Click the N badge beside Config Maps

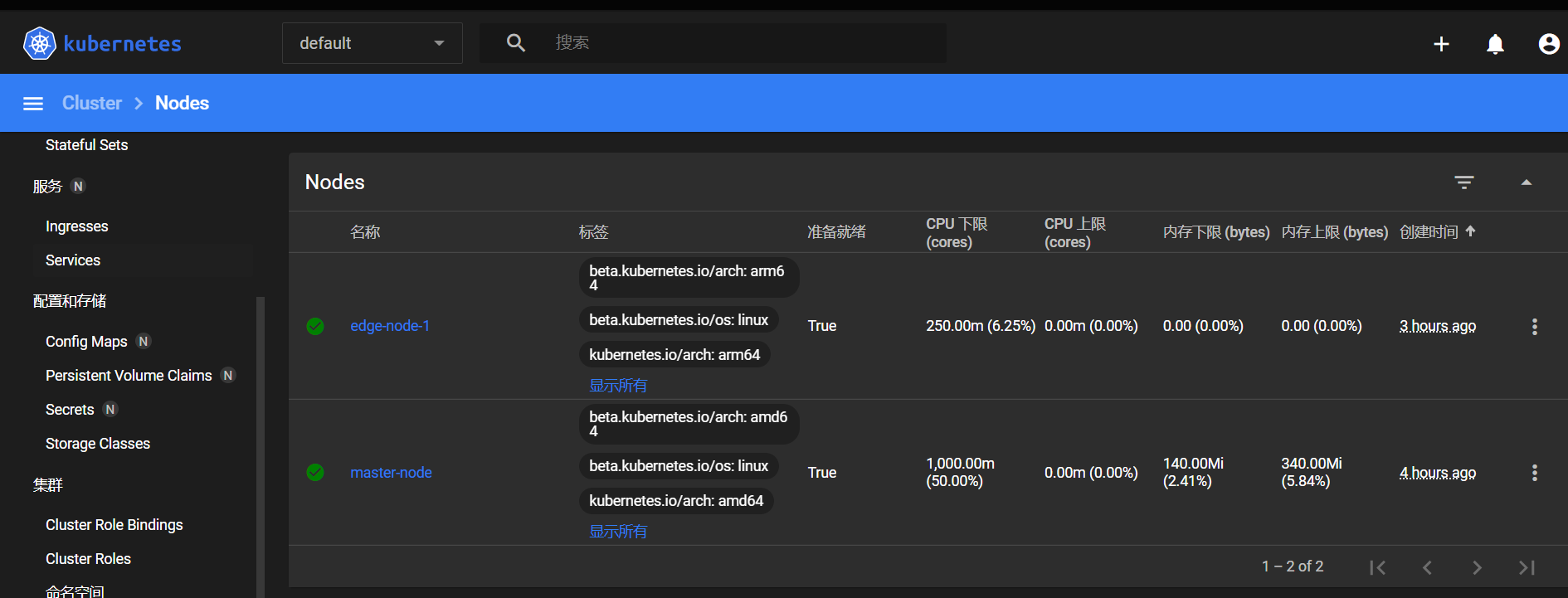click(144, 342)
